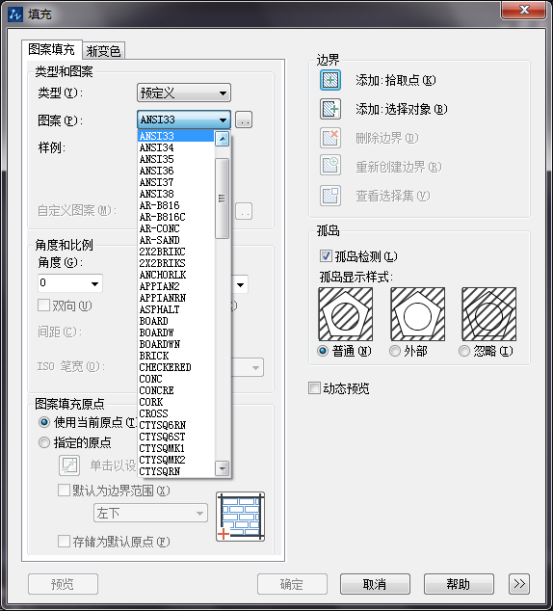Click the Remove Boundaries (删除边界) icon
554x612 pixels.
(x=330, y=138)
